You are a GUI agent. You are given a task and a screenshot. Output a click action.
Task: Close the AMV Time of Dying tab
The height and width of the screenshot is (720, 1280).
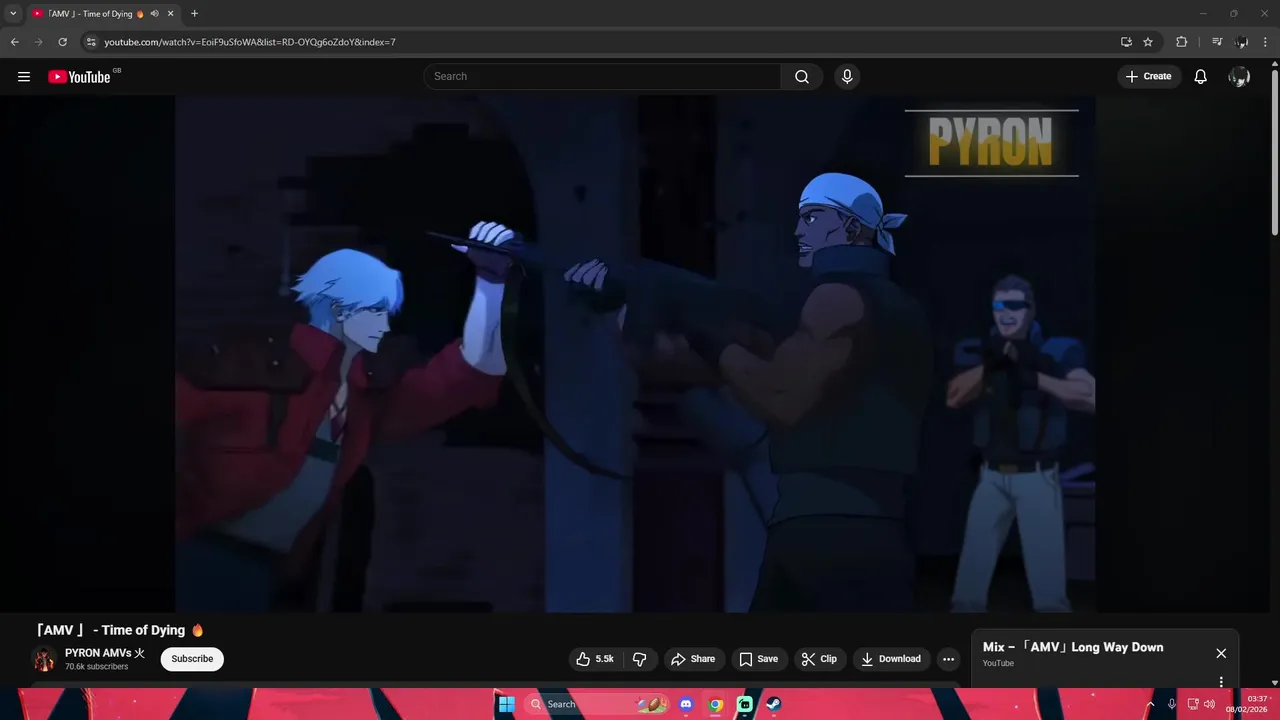(171, 14)
